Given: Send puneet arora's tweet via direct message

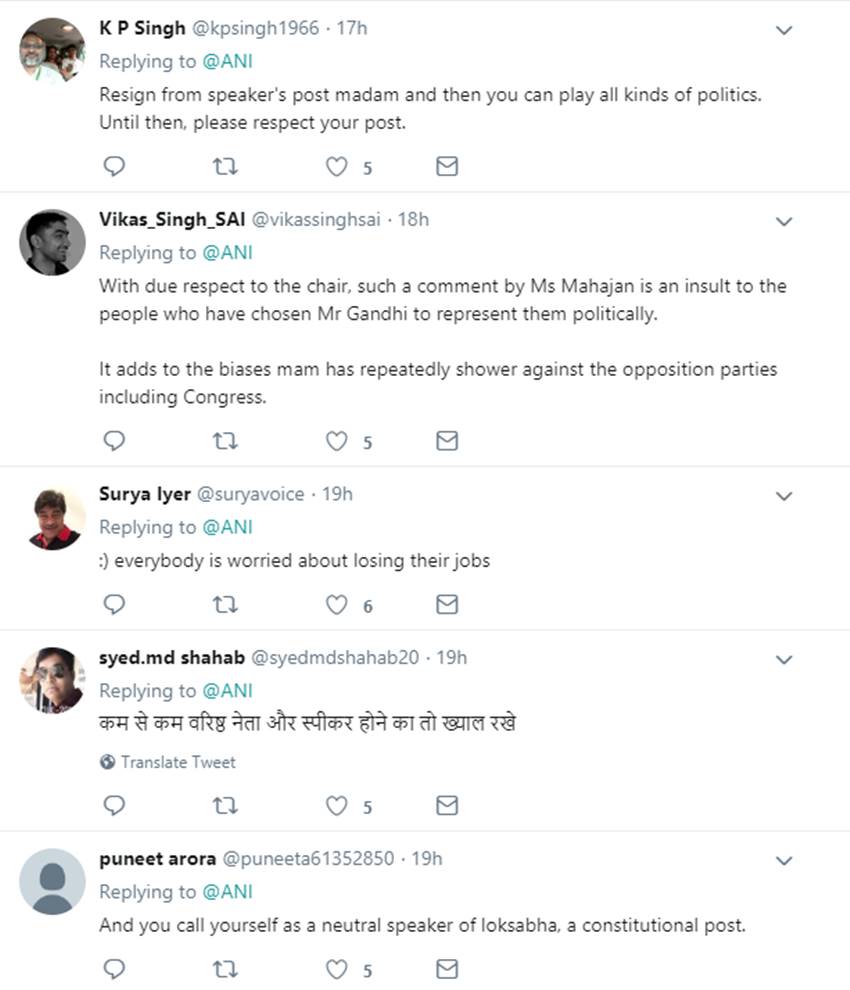Looking at the screenshot, I should [x=448, y=969].
